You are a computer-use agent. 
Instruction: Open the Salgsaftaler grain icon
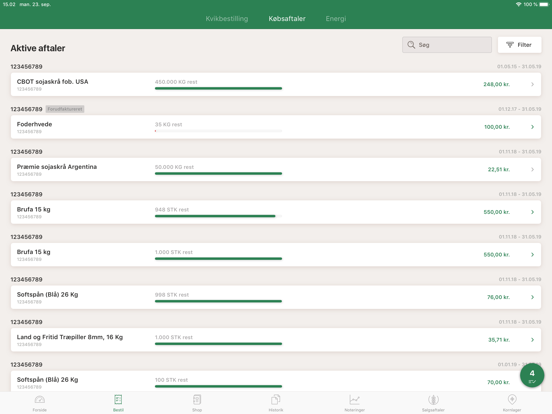(x=433, y=400)
